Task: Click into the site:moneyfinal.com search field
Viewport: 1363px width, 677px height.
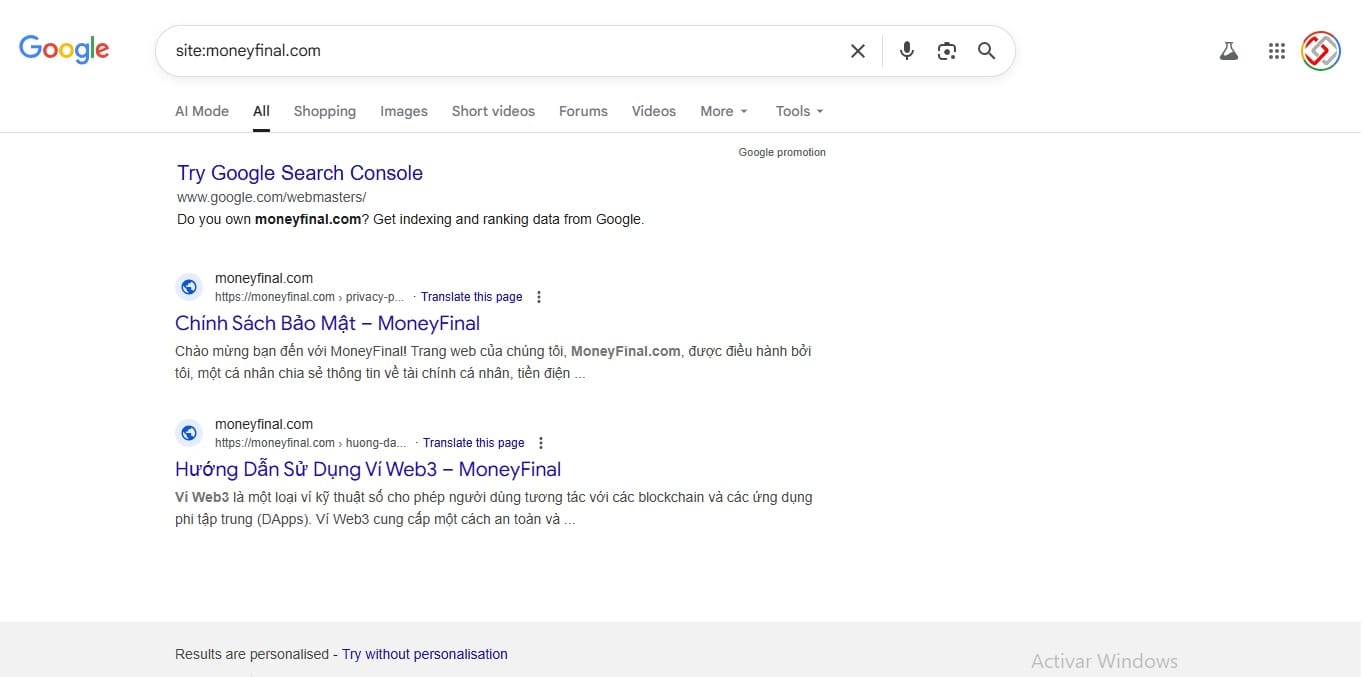Action: (500, 51)
